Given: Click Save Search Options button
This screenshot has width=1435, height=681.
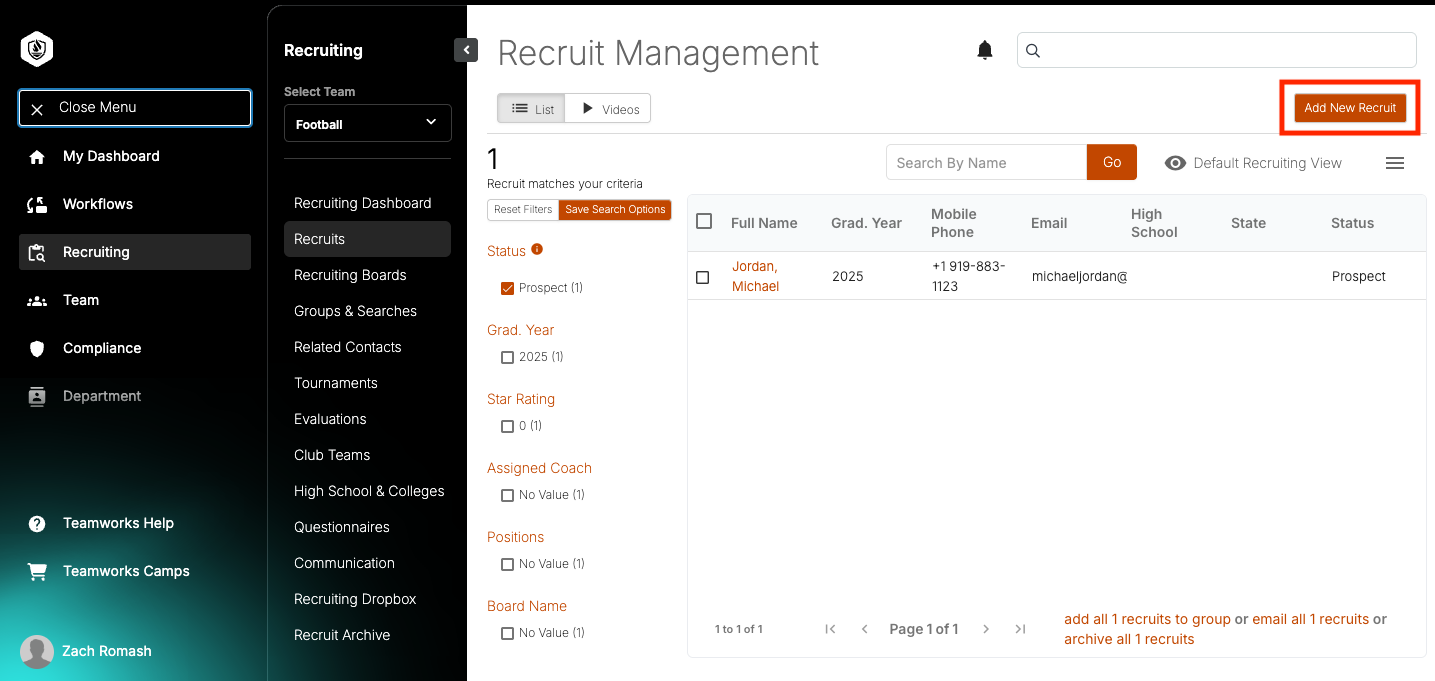Looking at the screenshot, I should click(615, 210).
